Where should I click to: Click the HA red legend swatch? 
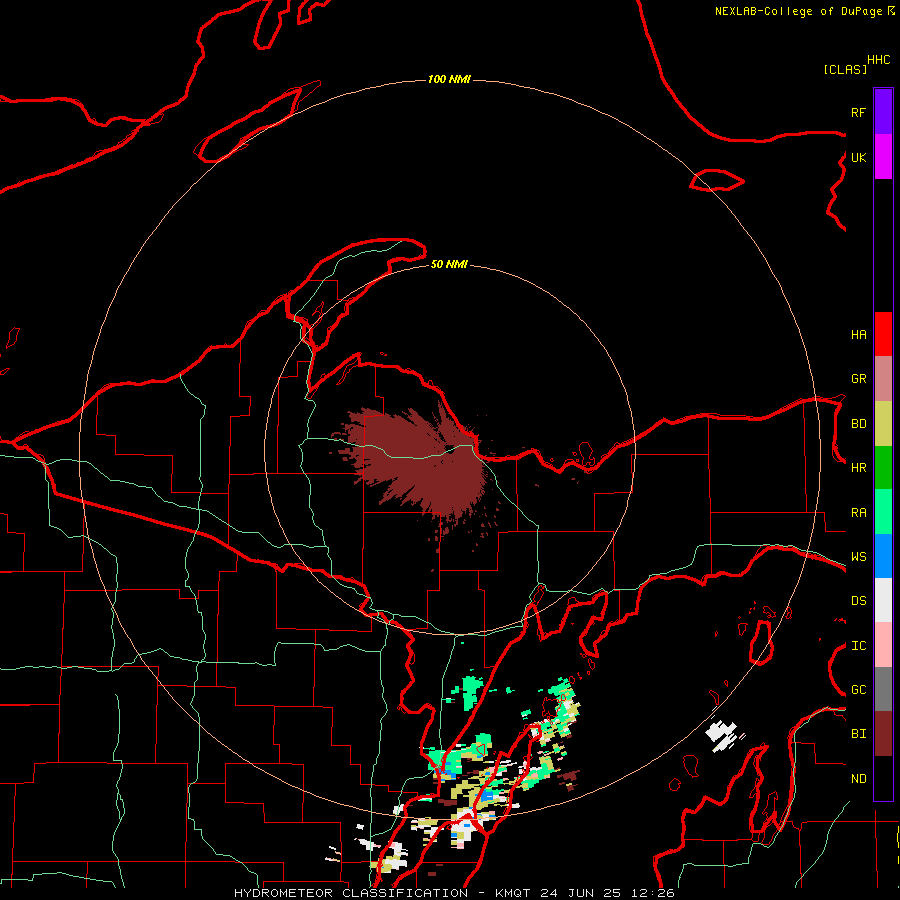(883, 334)
